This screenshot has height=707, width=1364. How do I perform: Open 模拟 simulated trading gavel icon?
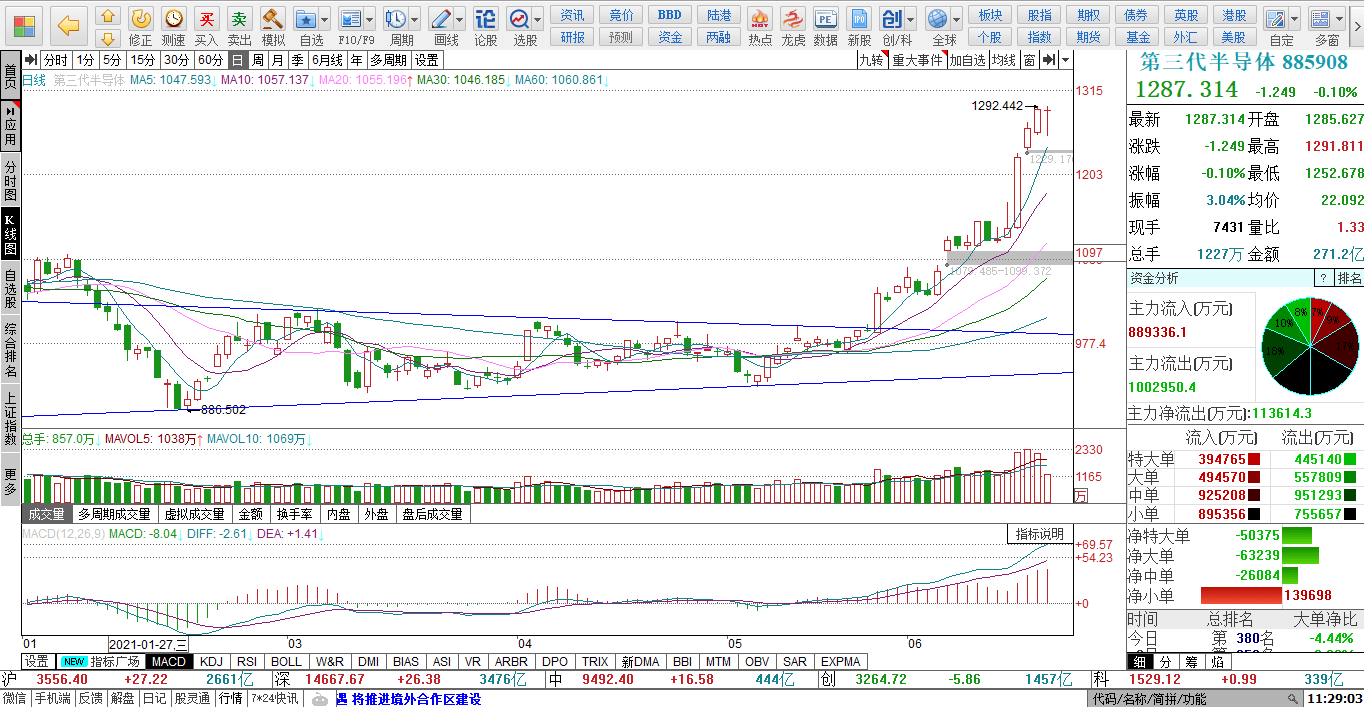point(273,19)
